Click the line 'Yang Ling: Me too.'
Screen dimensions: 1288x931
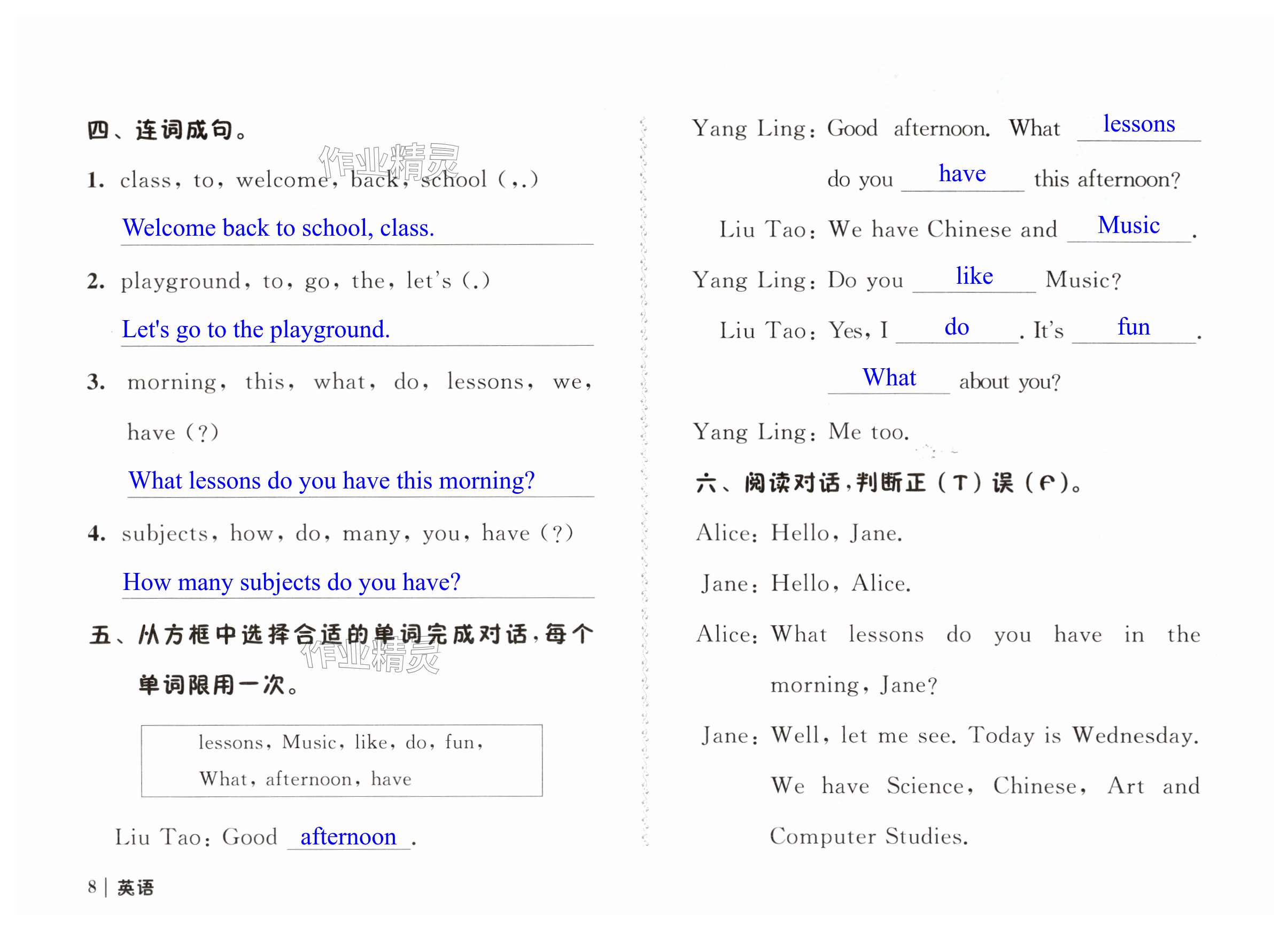coord(800,433)
